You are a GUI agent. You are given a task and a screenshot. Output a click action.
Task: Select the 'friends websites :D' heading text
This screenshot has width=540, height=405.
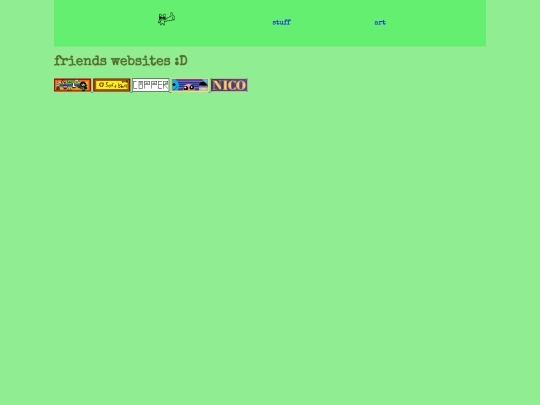121,61
